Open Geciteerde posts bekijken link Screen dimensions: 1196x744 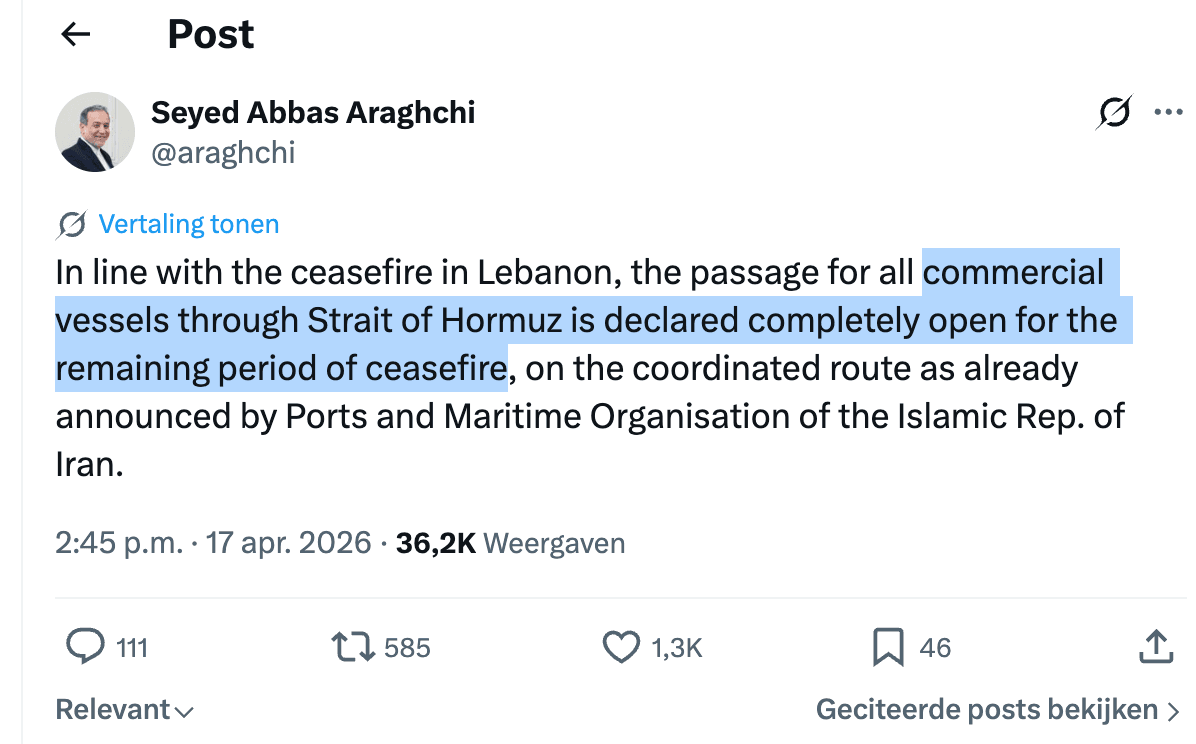[x=987, y=710]
